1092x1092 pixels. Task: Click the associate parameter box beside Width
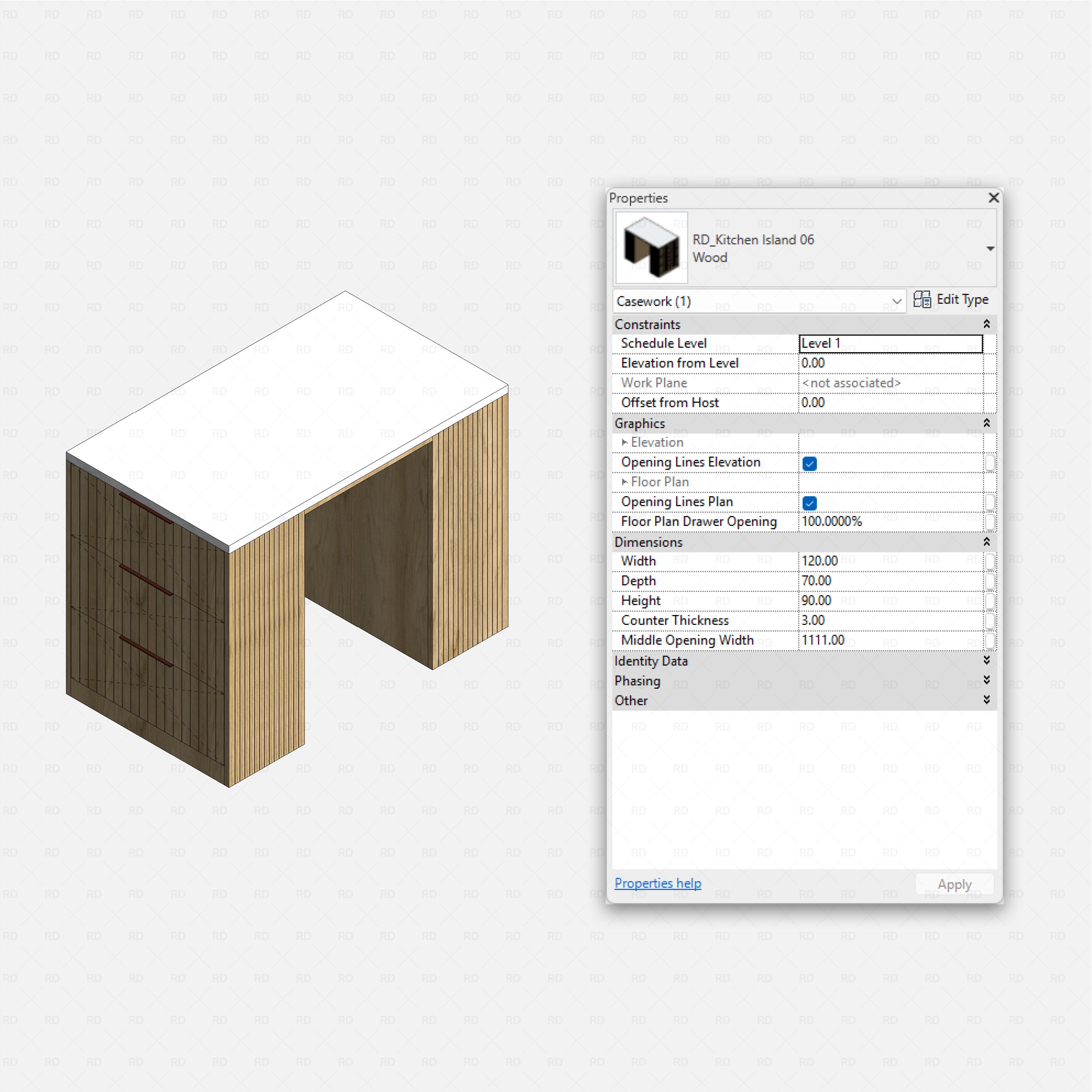[x=991, y=561]
